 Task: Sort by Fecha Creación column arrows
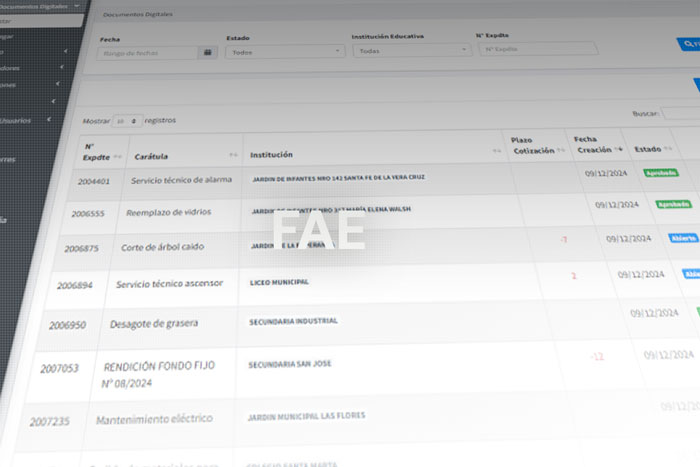click(619, 149)
